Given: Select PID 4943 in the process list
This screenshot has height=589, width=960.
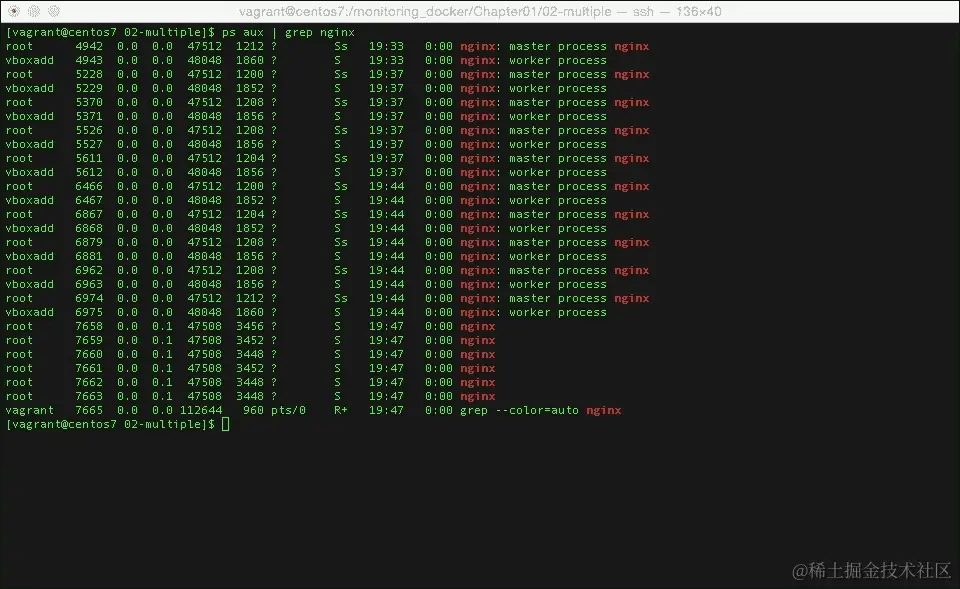Looking at the screenshot, I should tap(89, 61).
